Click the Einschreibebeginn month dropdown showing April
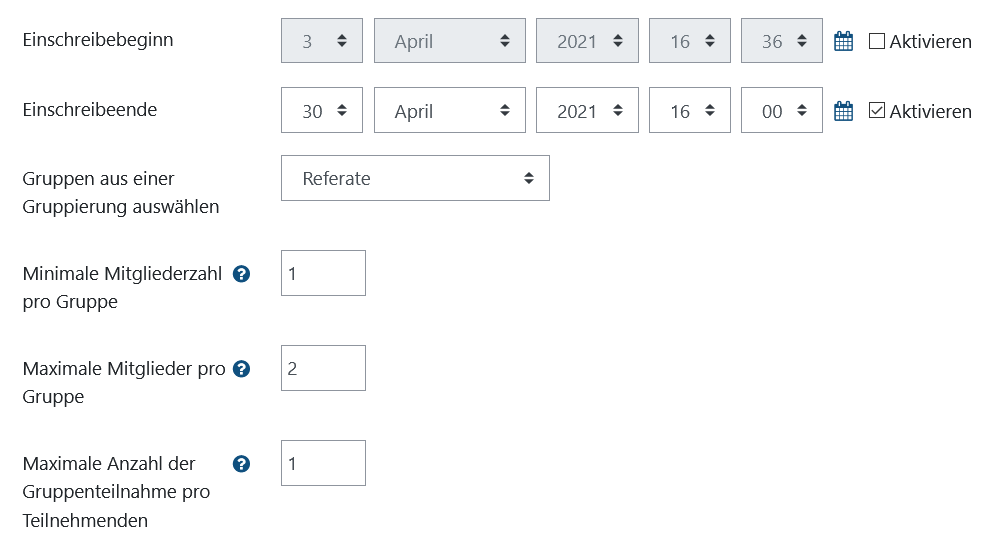This screenshot has width=988, height=540. pyautogui.click(x=449, y=41)
